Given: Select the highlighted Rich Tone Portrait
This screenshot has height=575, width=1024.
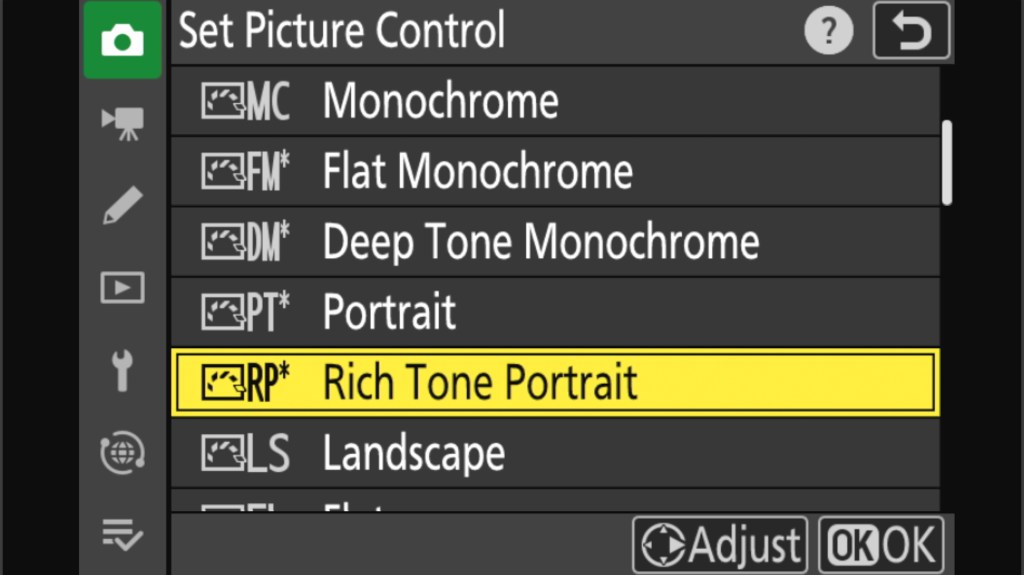Looking at the screenshot, I should (x=555, y=383).
